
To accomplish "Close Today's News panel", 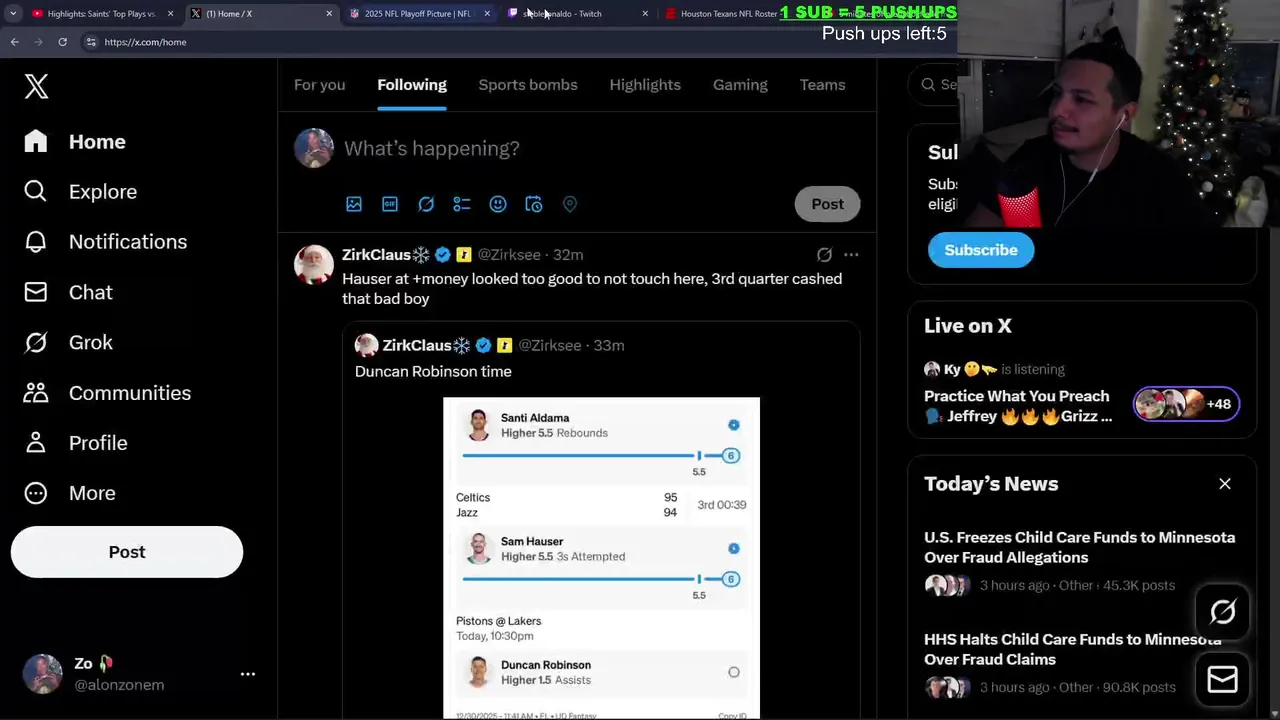I will pyautogui.click(x=1225, y=484).
